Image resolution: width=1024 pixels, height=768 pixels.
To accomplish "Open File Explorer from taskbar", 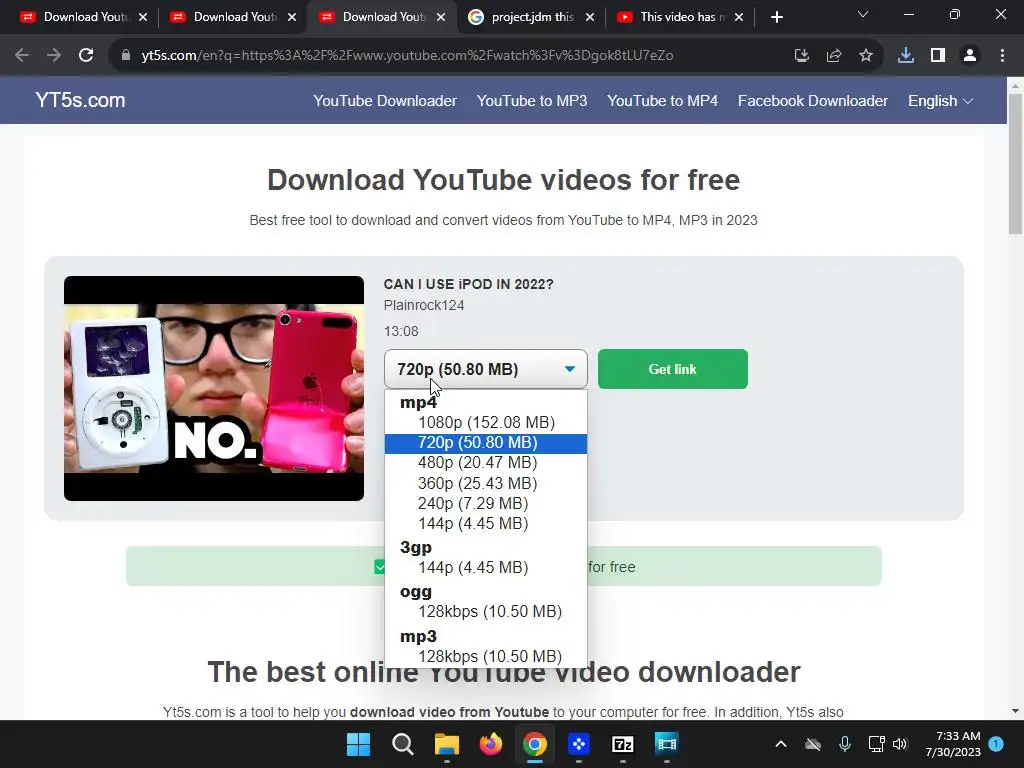I will click(x=447, y=744).
